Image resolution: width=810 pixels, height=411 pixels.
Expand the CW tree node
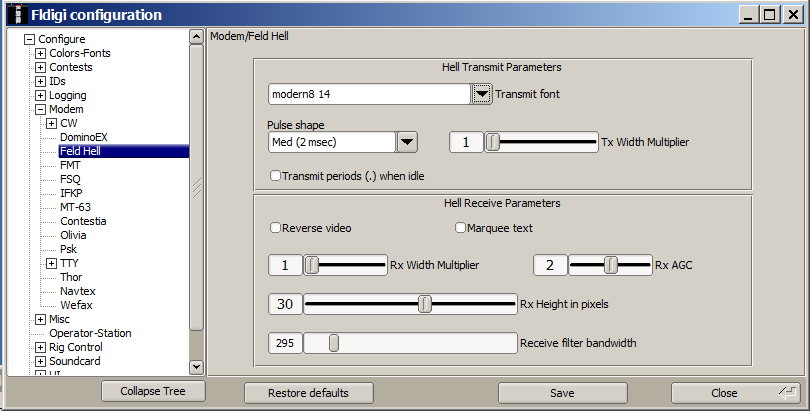coord(51,123)
